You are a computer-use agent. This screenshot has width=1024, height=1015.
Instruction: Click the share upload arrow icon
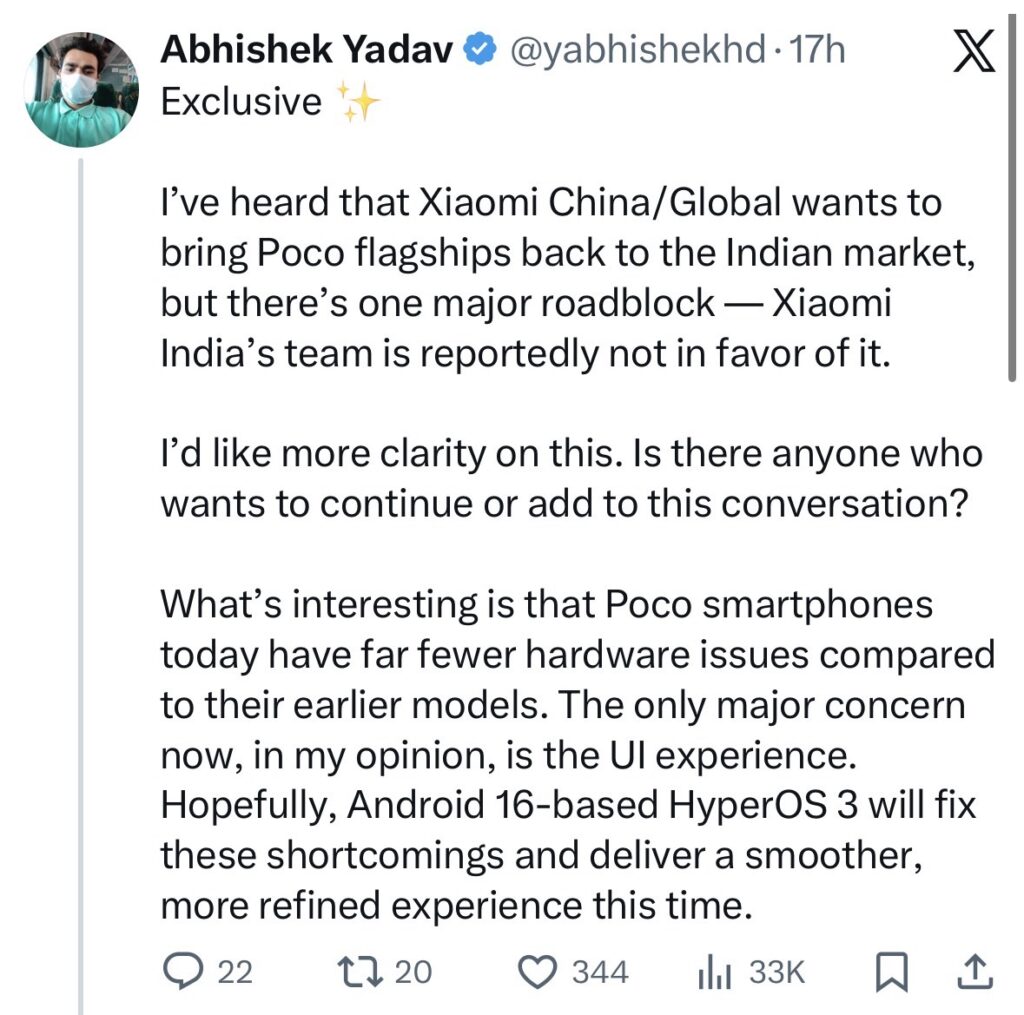(x=976, y=970)
